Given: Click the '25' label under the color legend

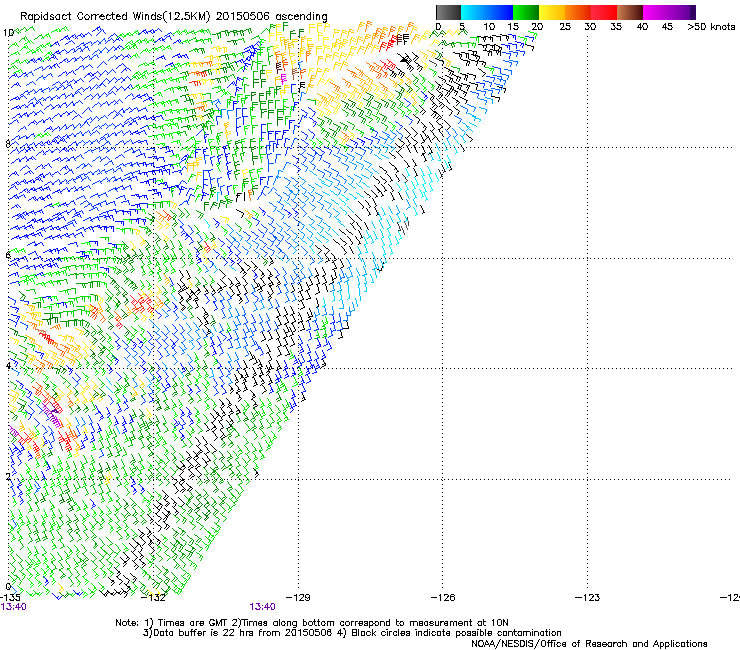Looking at the screenshot, I should 565,27.
